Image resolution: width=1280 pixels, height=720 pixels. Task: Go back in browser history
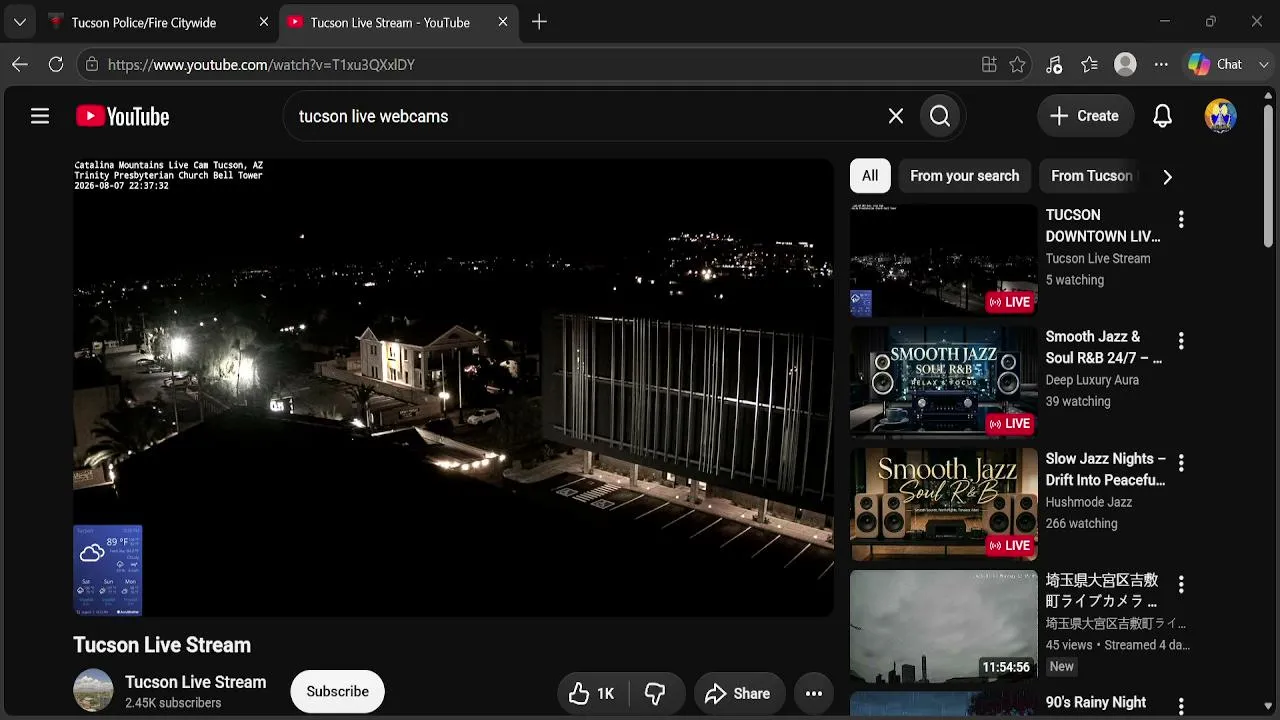pos(20,64)
